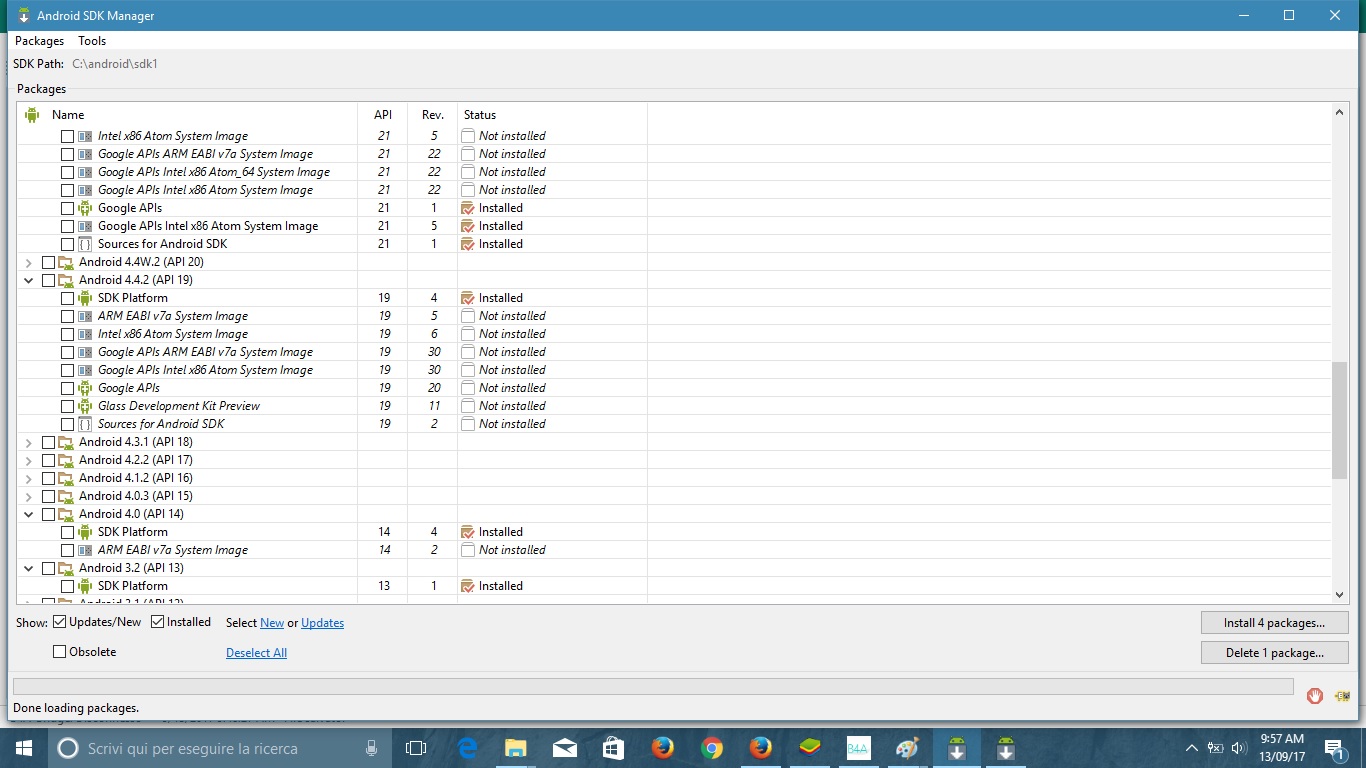Click the folder icon of Android 4.3.1 (API 18)
This screenshot has width=1366, height=768.
point(66,442)
